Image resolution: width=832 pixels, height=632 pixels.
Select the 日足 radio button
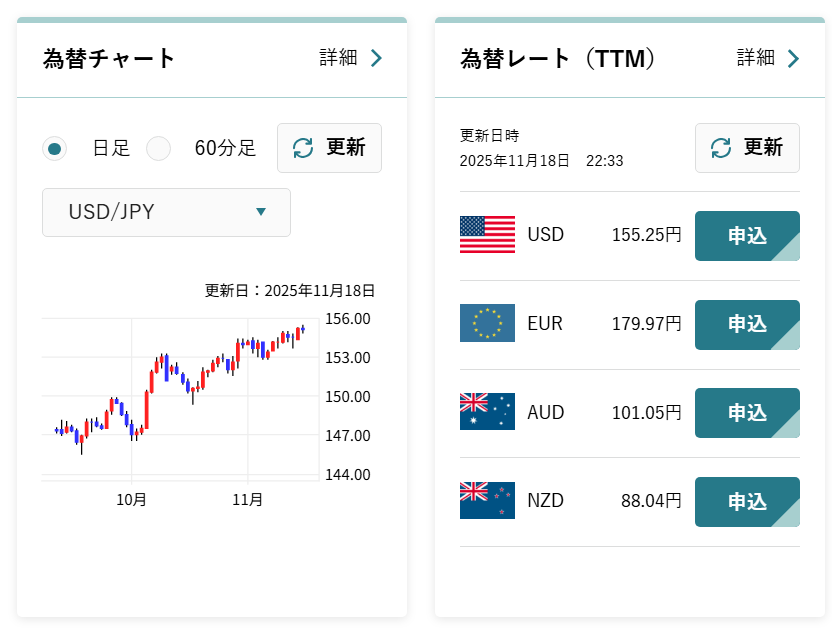click(55, 149)
